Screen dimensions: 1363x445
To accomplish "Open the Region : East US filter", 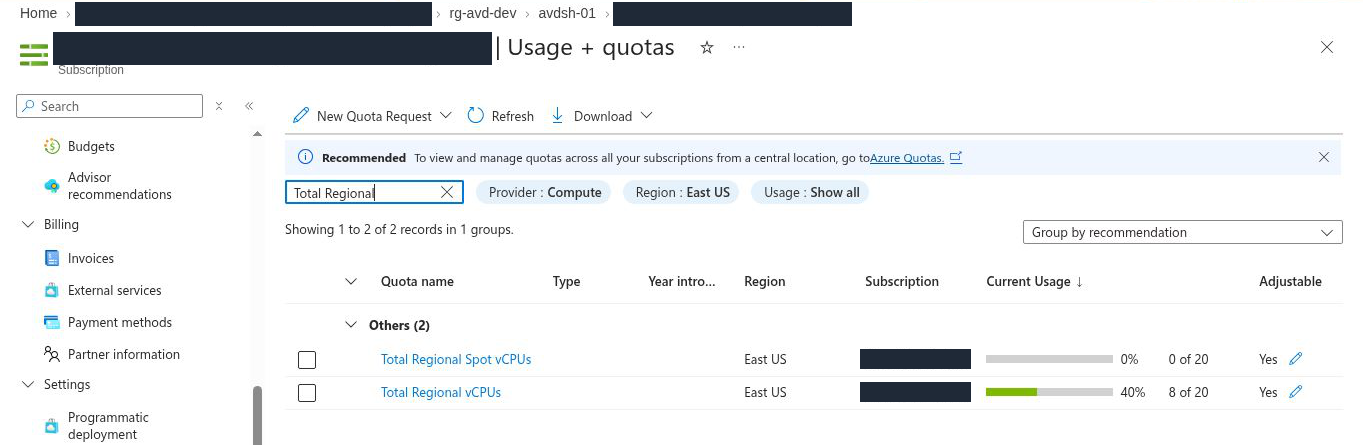I will pos(683,192).
